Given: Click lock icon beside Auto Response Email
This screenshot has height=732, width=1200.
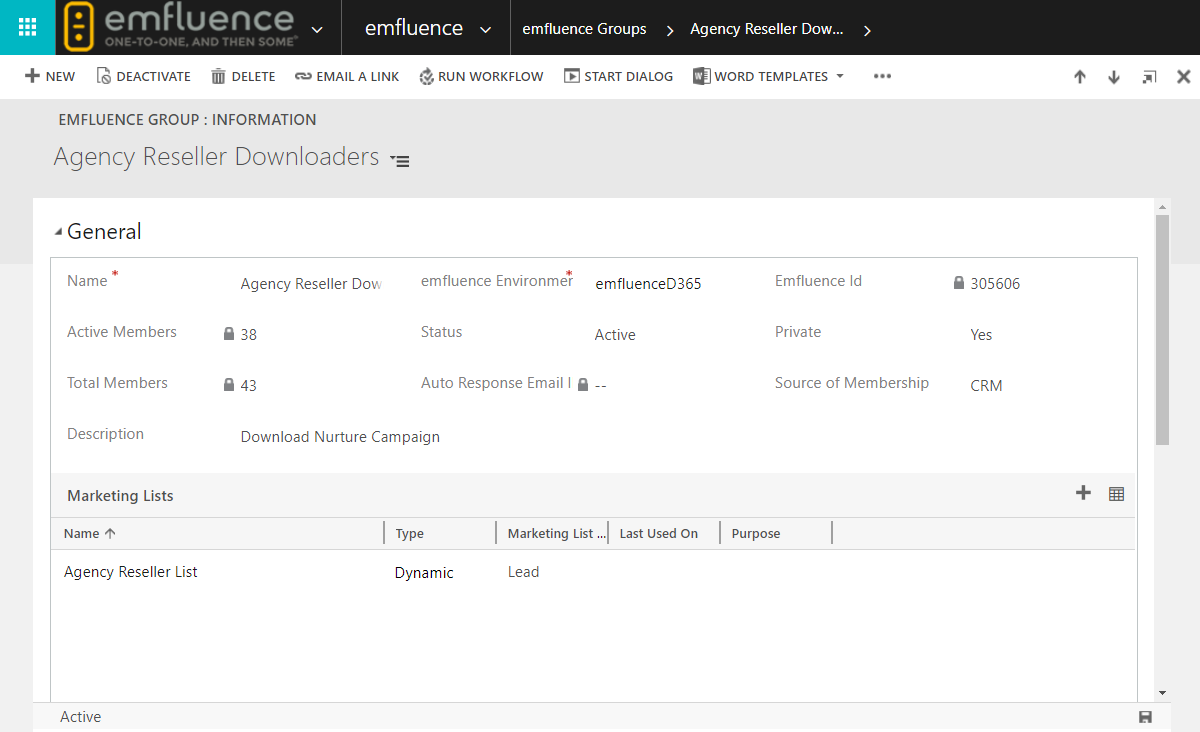Looking at the screenshot, I should pyautogui.click(x=583, y=385).
